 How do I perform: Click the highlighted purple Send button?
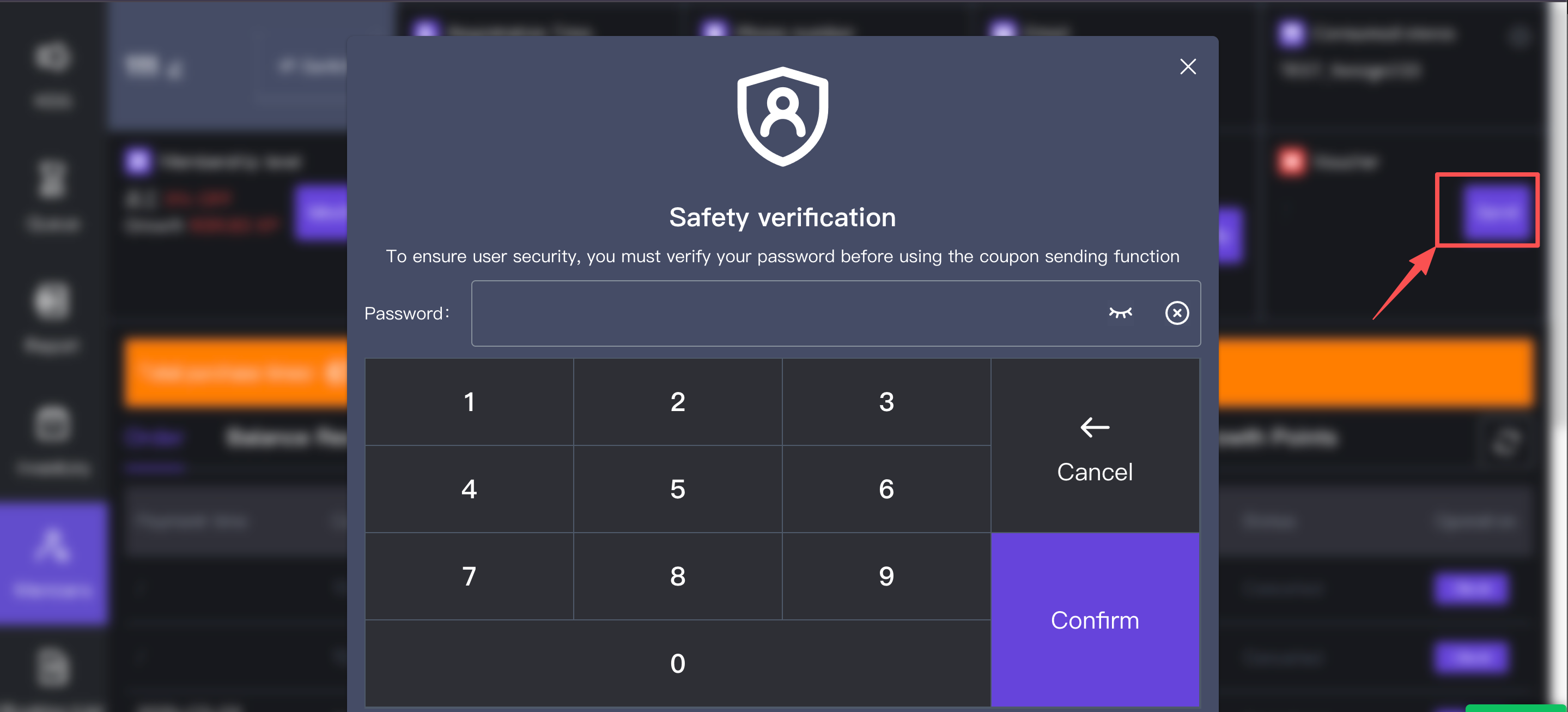[x=1497, y=212]
